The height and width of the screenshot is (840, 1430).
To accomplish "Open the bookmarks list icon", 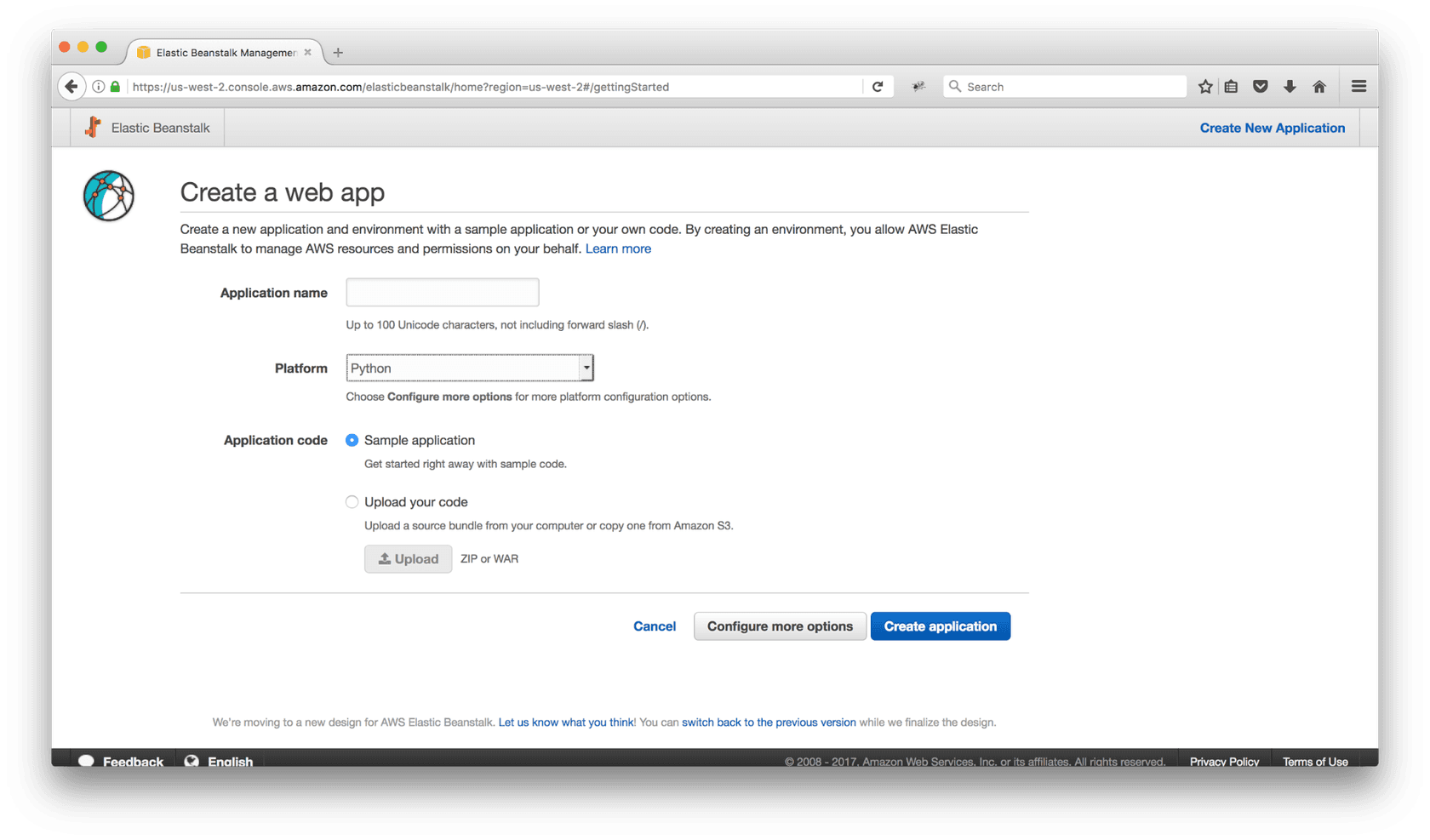I will point(1232,87).
